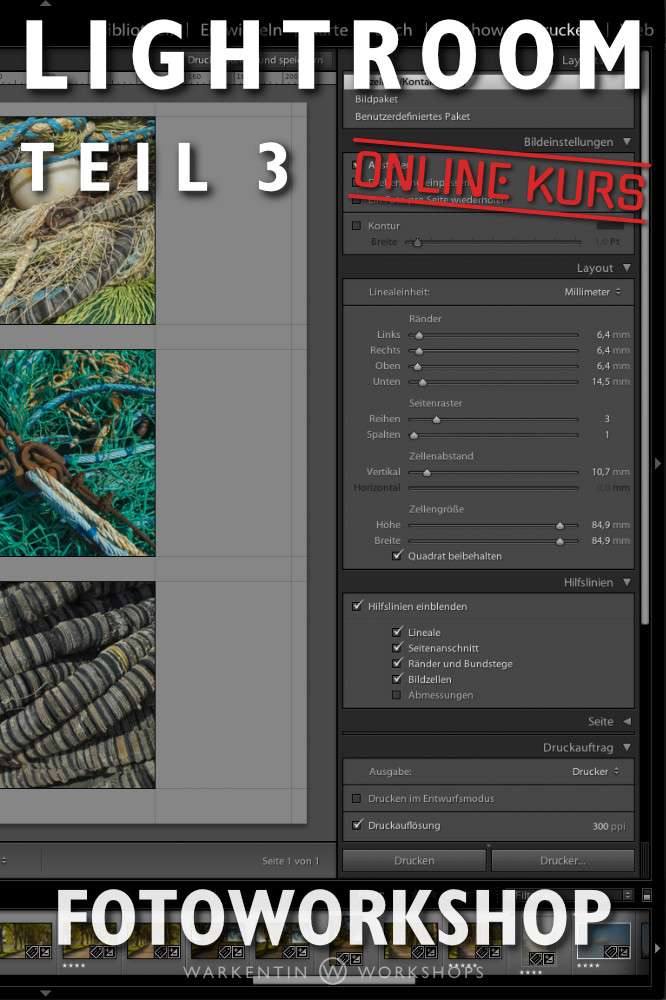The image size is (666, 1000).
Task: Click the Drucker... button
Action: [563, 860]
